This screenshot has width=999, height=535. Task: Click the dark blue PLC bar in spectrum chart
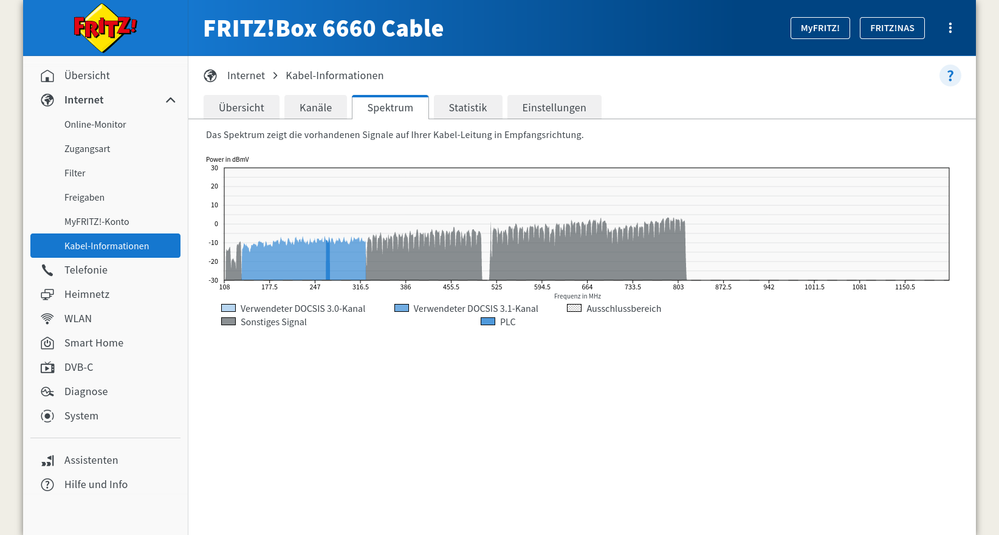328,260
